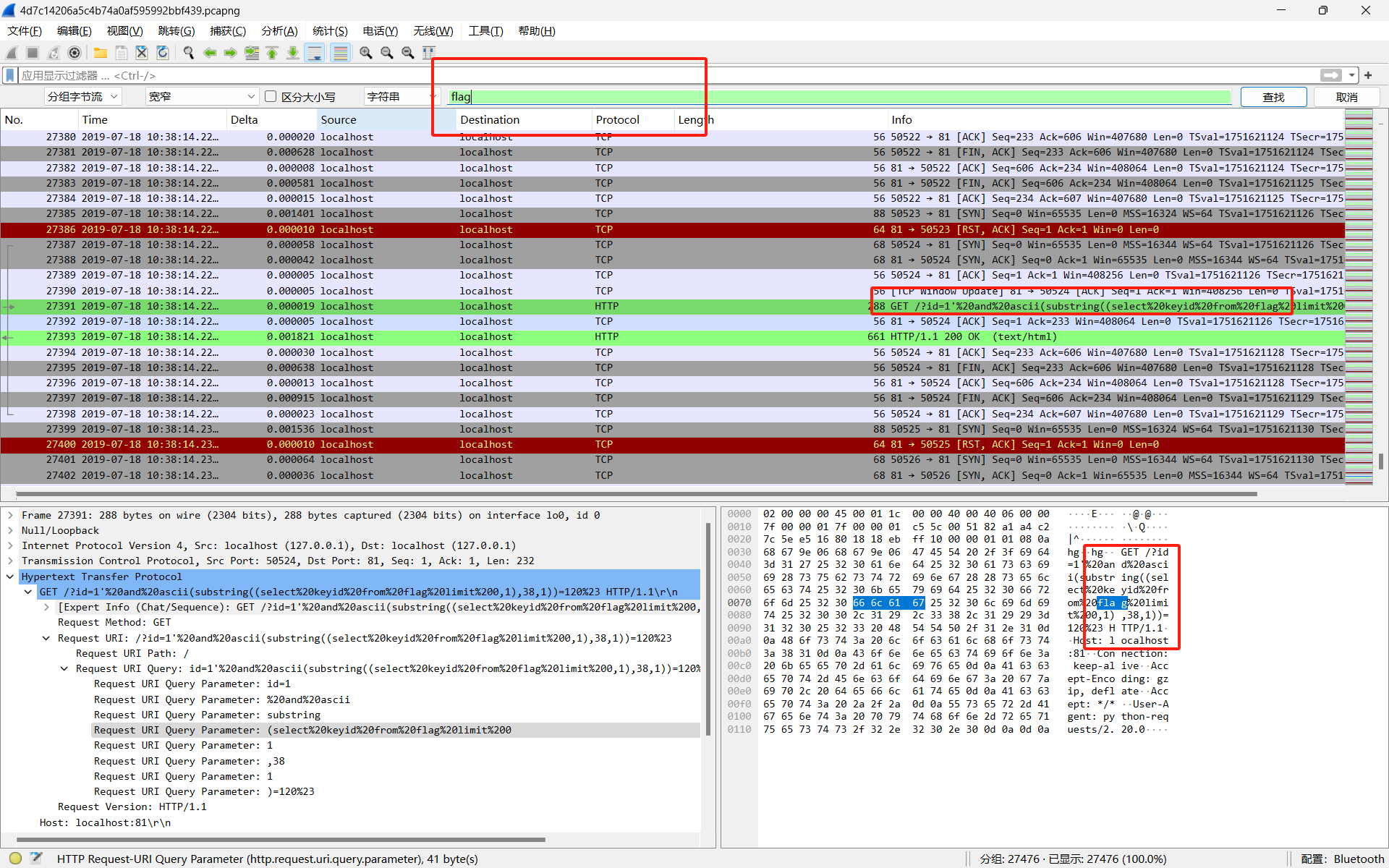
Task: Click zoom in magnifier icon
Action: pos(366,53)
